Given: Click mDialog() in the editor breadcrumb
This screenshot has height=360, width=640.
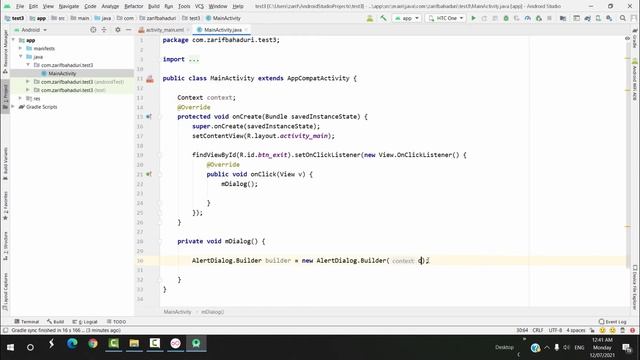Looking at the screenshot, I should tap(212, 312).
